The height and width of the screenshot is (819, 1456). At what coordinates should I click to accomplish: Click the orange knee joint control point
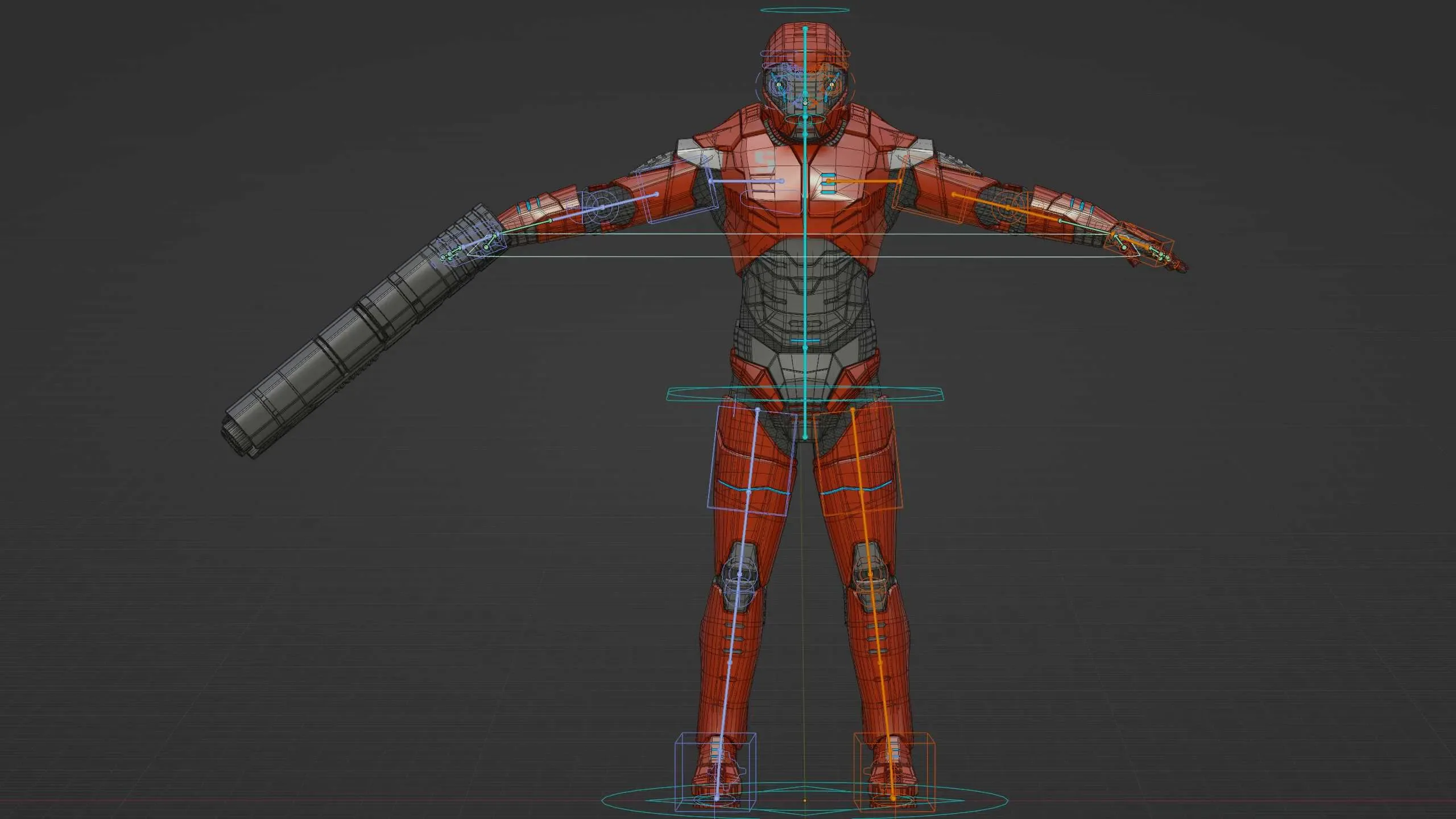871,574
